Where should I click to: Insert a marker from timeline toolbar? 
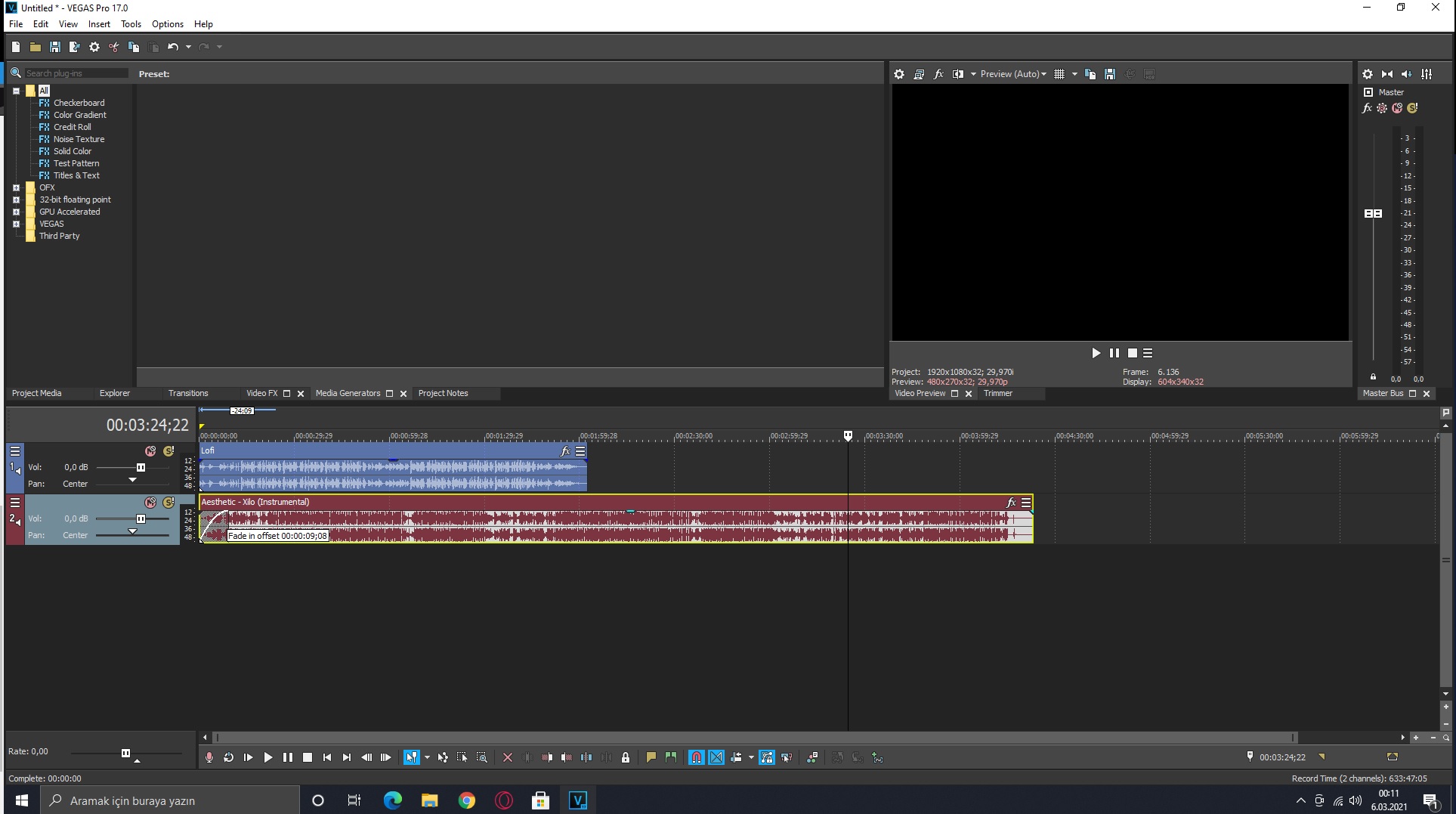tap(651, 757)
